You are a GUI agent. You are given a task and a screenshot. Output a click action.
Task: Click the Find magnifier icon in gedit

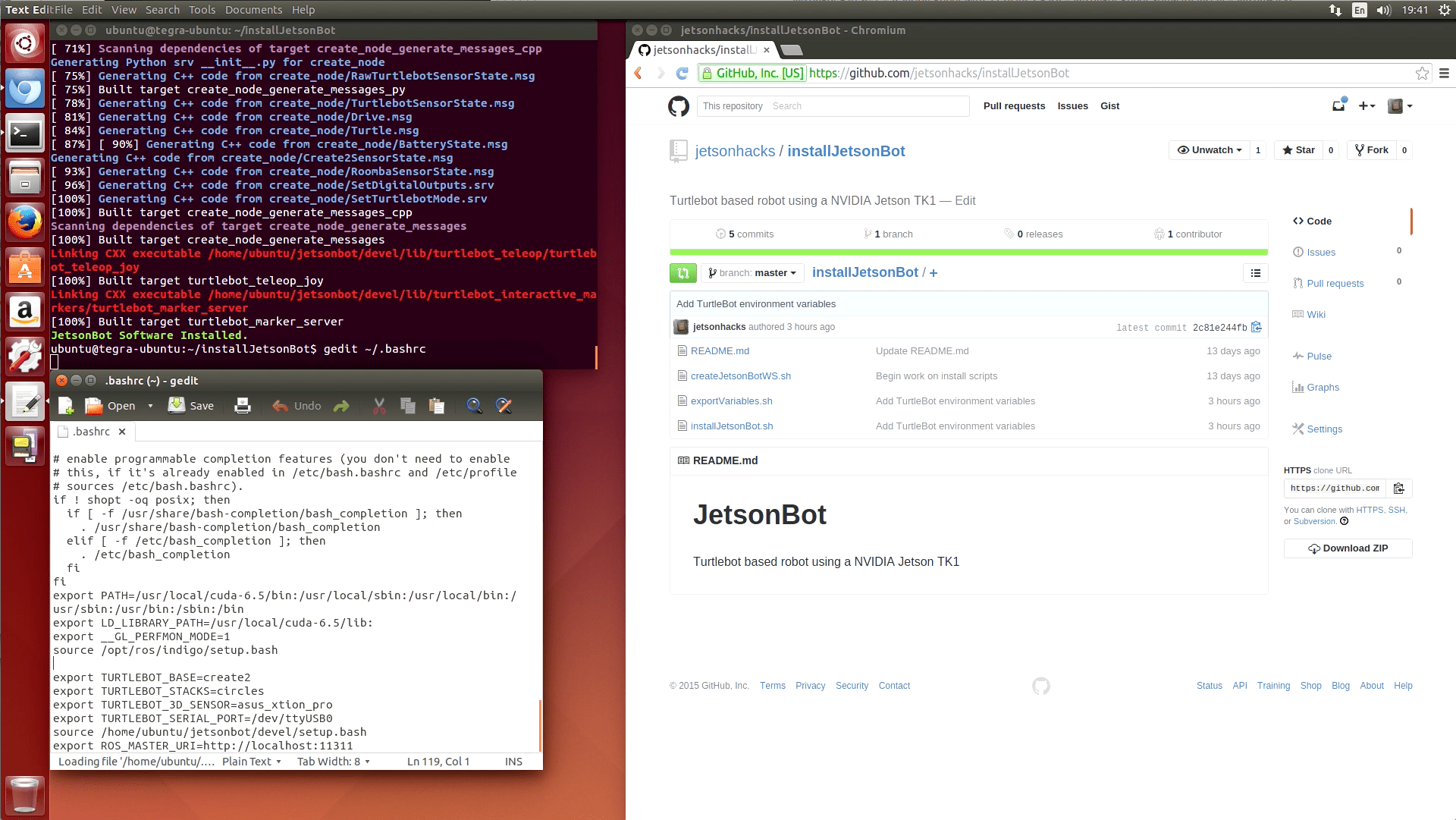coord(474,406)
